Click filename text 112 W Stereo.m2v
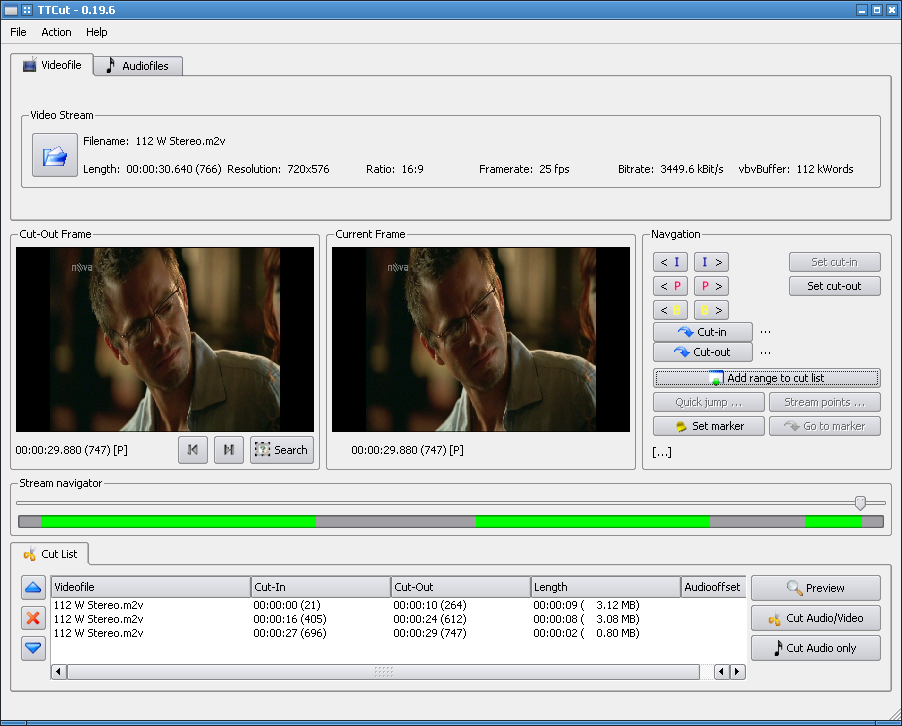The image size is (902, 726). tap(180, 141)
